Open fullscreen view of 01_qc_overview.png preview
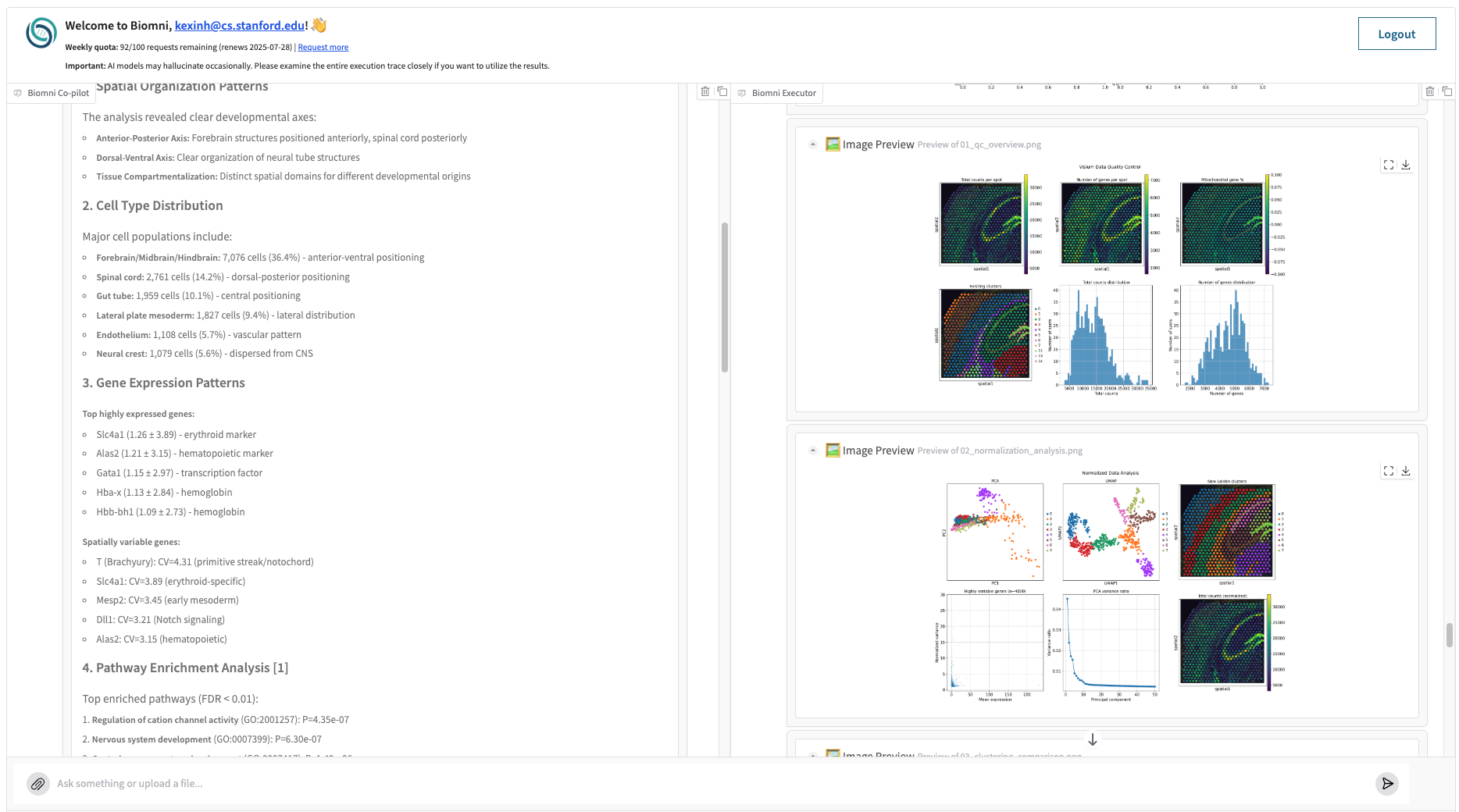This screenshot has width=1459, height=812. (1389, 165)
